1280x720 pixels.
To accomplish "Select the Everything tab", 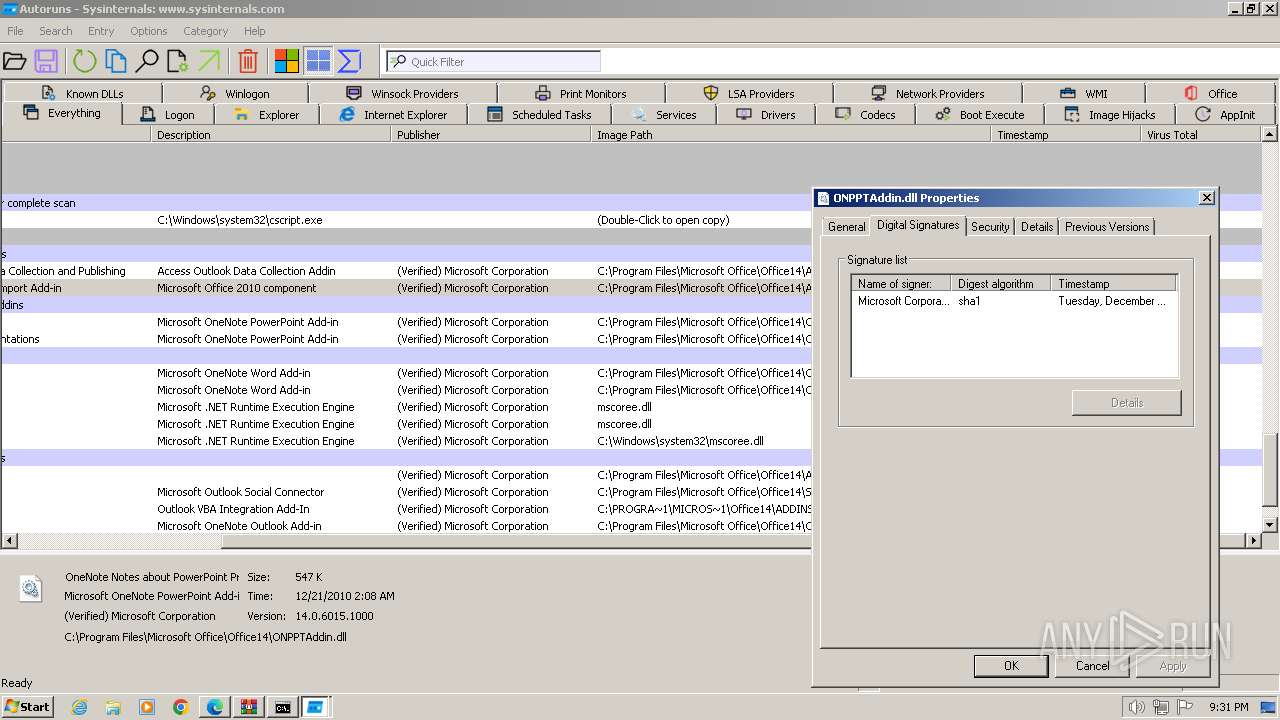I will point(62,113).
